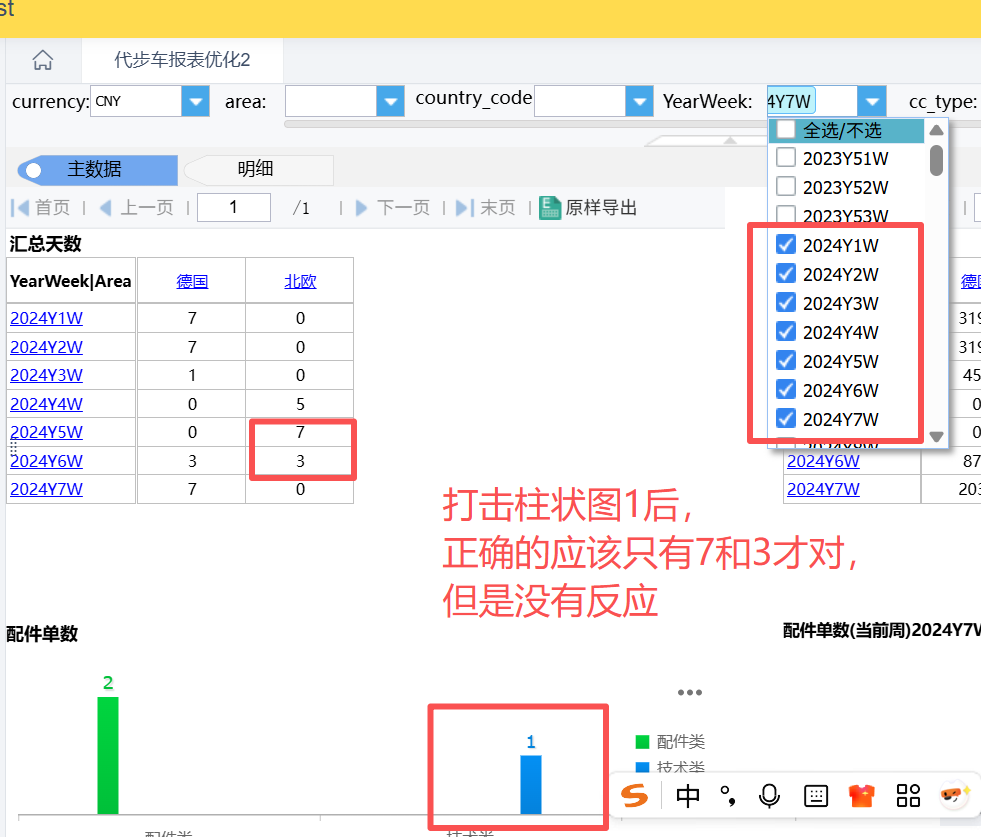Activate voice input microphone icon
The height and width of the screenshot is (837, 981).
coord(769,796)
